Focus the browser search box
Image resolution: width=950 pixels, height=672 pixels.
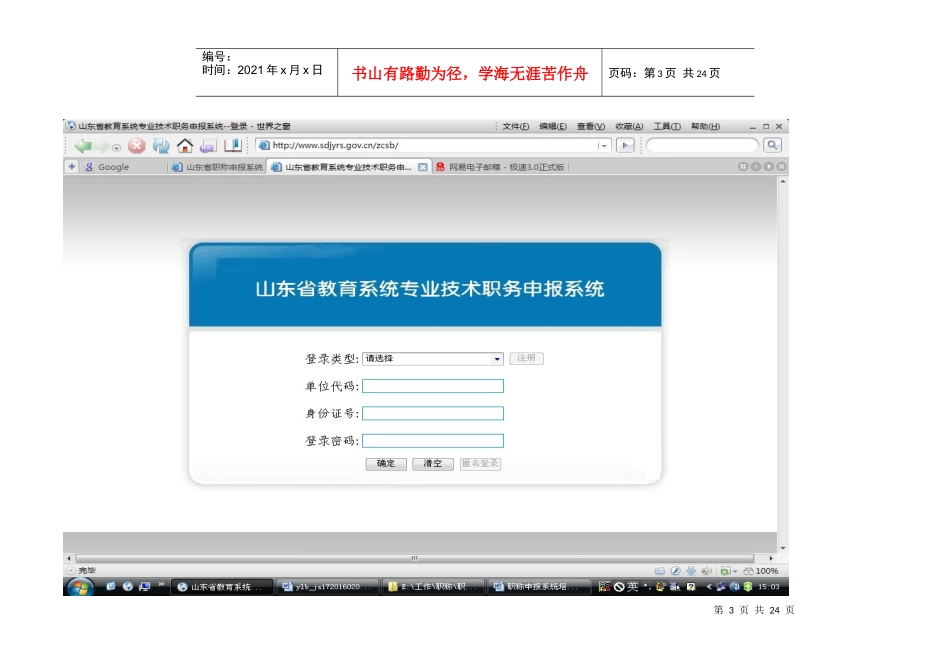tap(702, 145)
